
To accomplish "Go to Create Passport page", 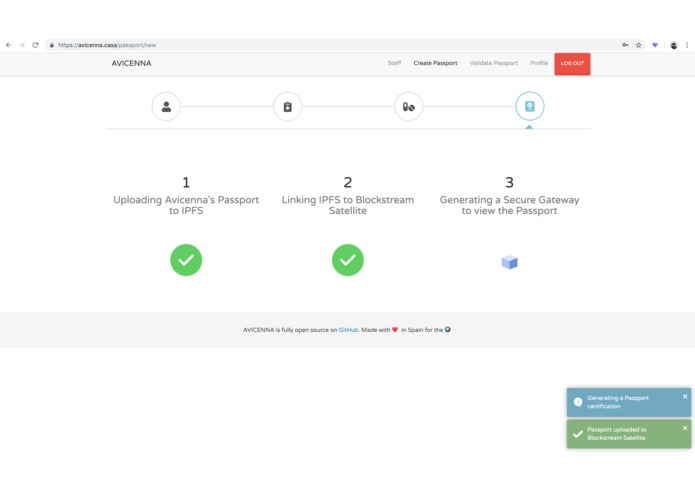I will coord(435,63).
